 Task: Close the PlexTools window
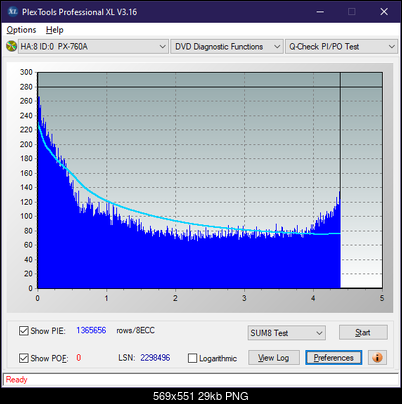[x=384, y=12]
